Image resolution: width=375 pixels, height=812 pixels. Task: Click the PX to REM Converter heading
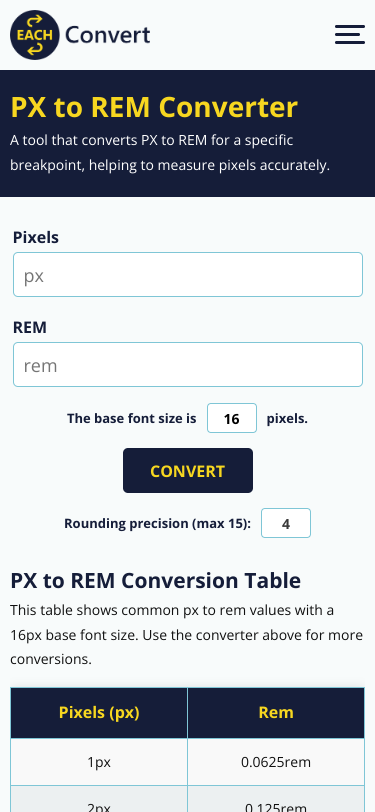154,107
